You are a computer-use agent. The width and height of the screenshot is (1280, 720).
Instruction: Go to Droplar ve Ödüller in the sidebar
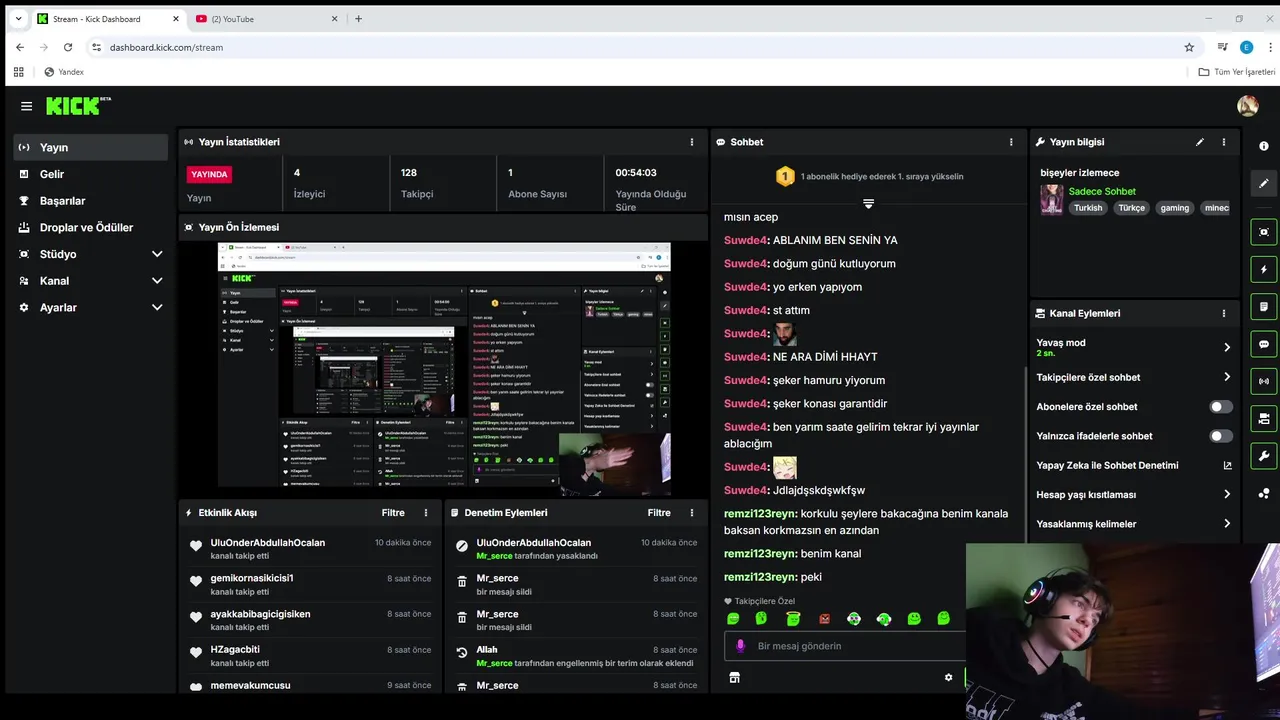[90, 227]
